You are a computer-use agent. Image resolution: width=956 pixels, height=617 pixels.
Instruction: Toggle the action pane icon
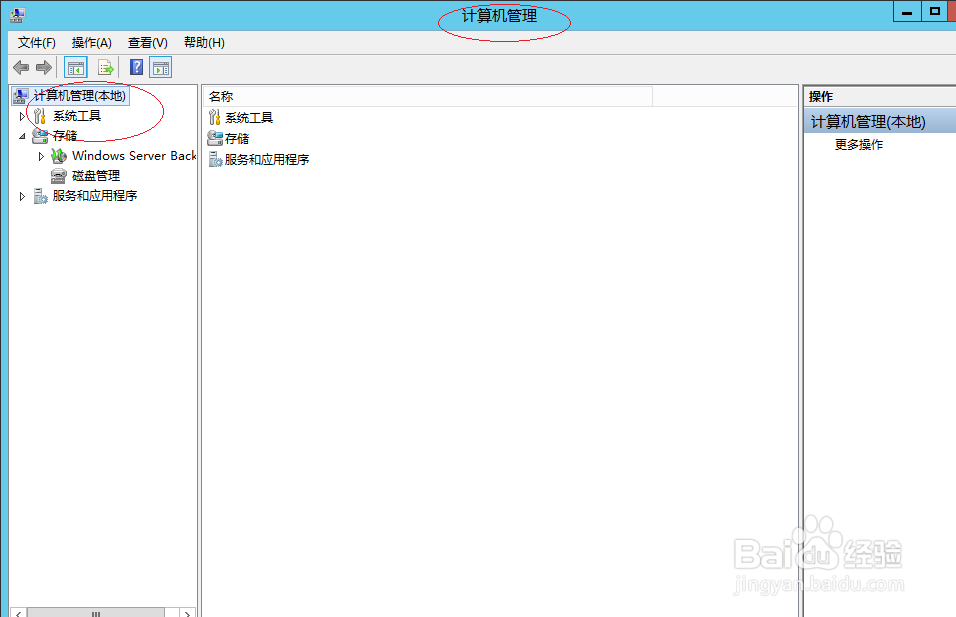(160, 67)
